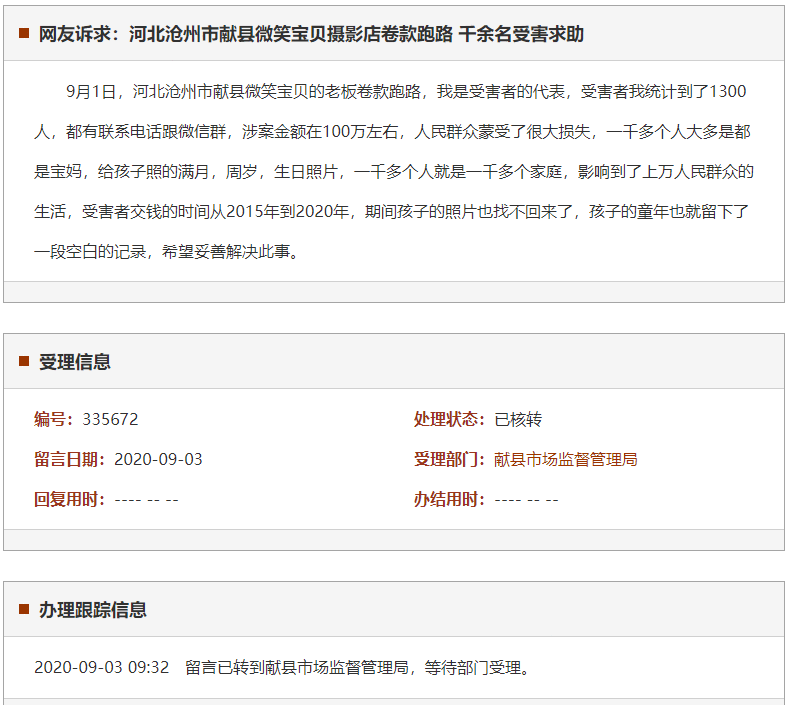Select the 办理跟踪信息 section heading
The width and height of the screenshot is (791, 705).
point(93,609)
